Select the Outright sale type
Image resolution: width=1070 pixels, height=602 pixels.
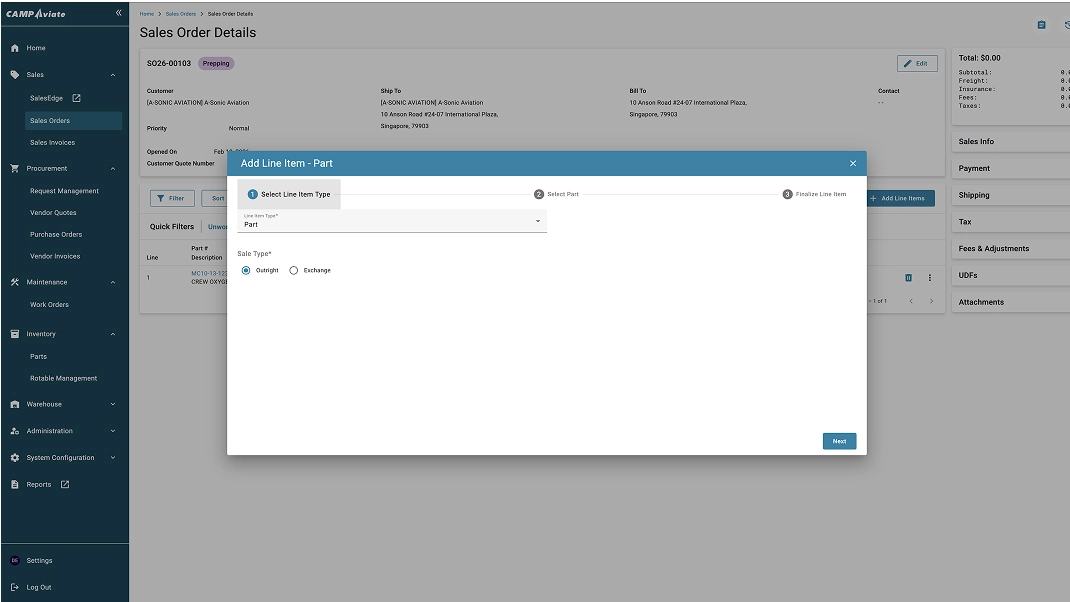[x=246, y=270]
